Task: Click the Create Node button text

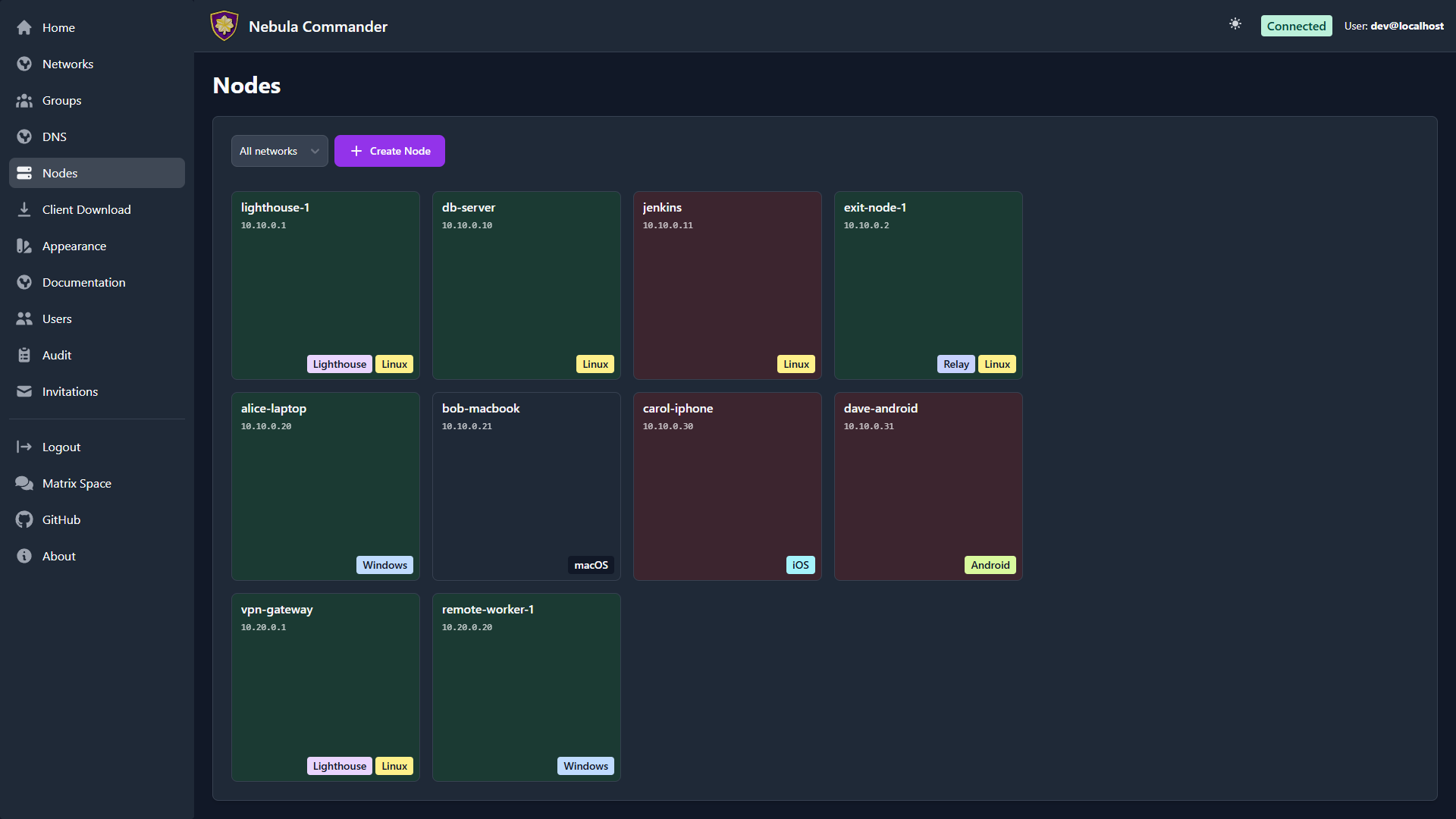Action: click(400, 151)
